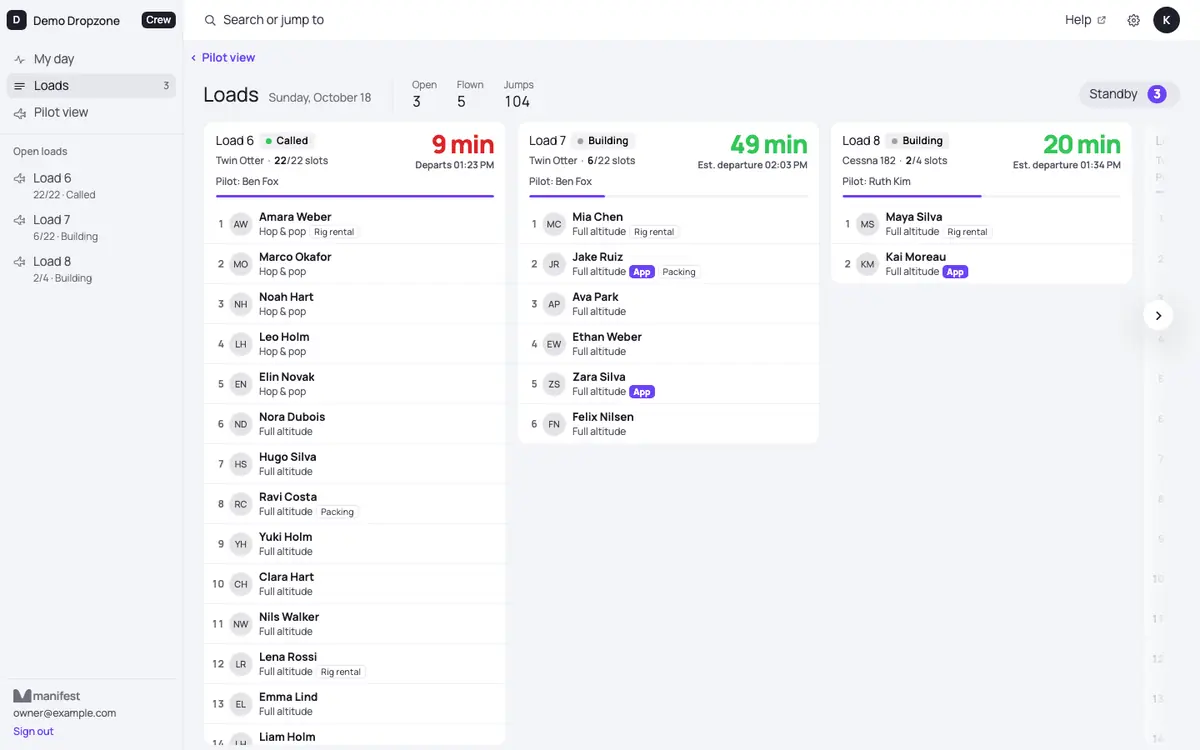The image size is (1200, 750).
Task: Click Jake Ruiz's App tag
Action: click(x=642, y=272)
